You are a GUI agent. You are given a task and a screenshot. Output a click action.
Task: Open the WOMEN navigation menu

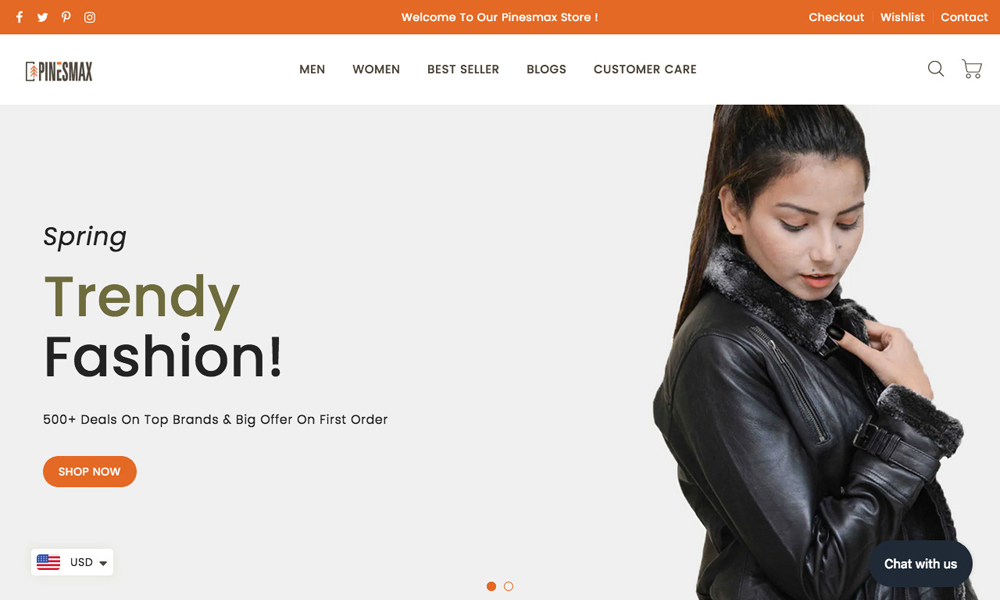376,70
